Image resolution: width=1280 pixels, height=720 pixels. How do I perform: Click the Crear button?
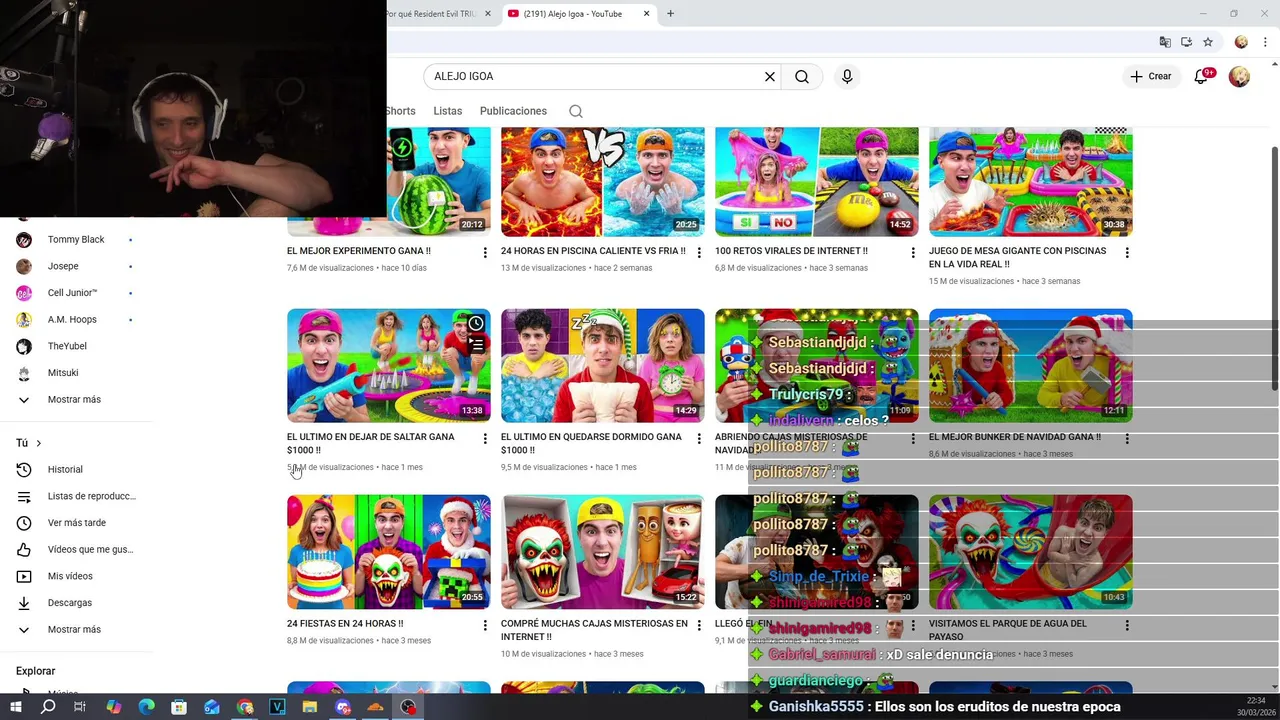[x=1151, y=76]
